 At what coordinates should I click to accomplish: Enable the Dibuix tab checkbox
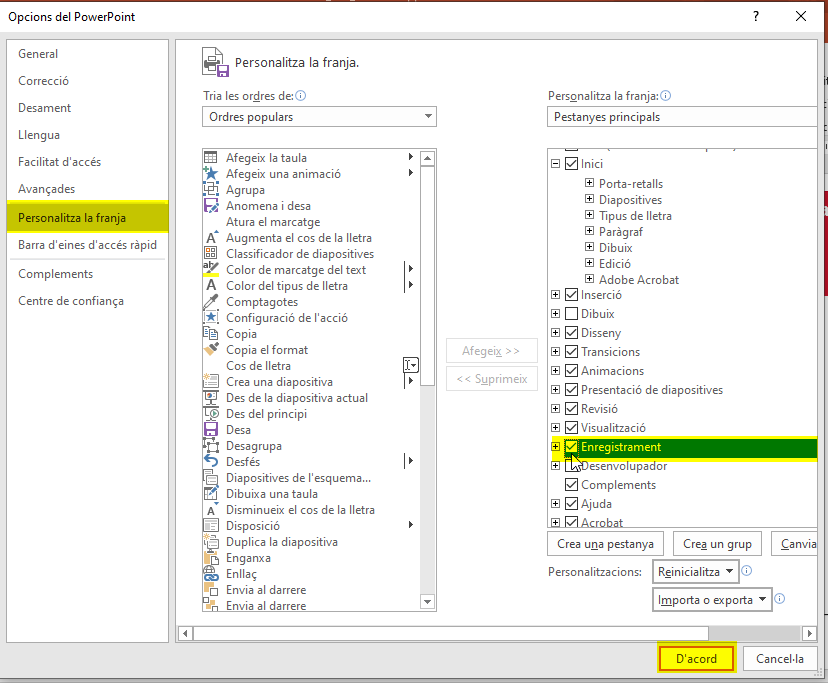click(572, 314)
